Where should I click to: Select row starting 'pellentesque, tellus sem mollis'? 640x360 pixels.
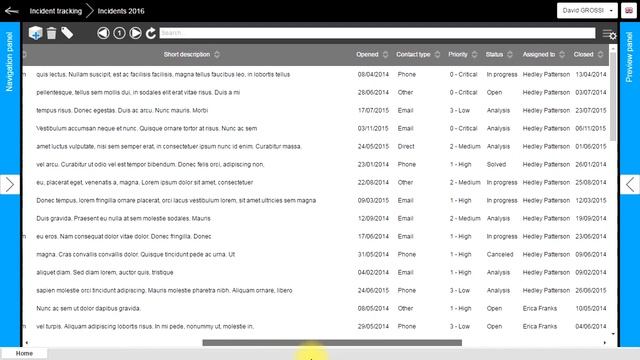pos(316,92)
